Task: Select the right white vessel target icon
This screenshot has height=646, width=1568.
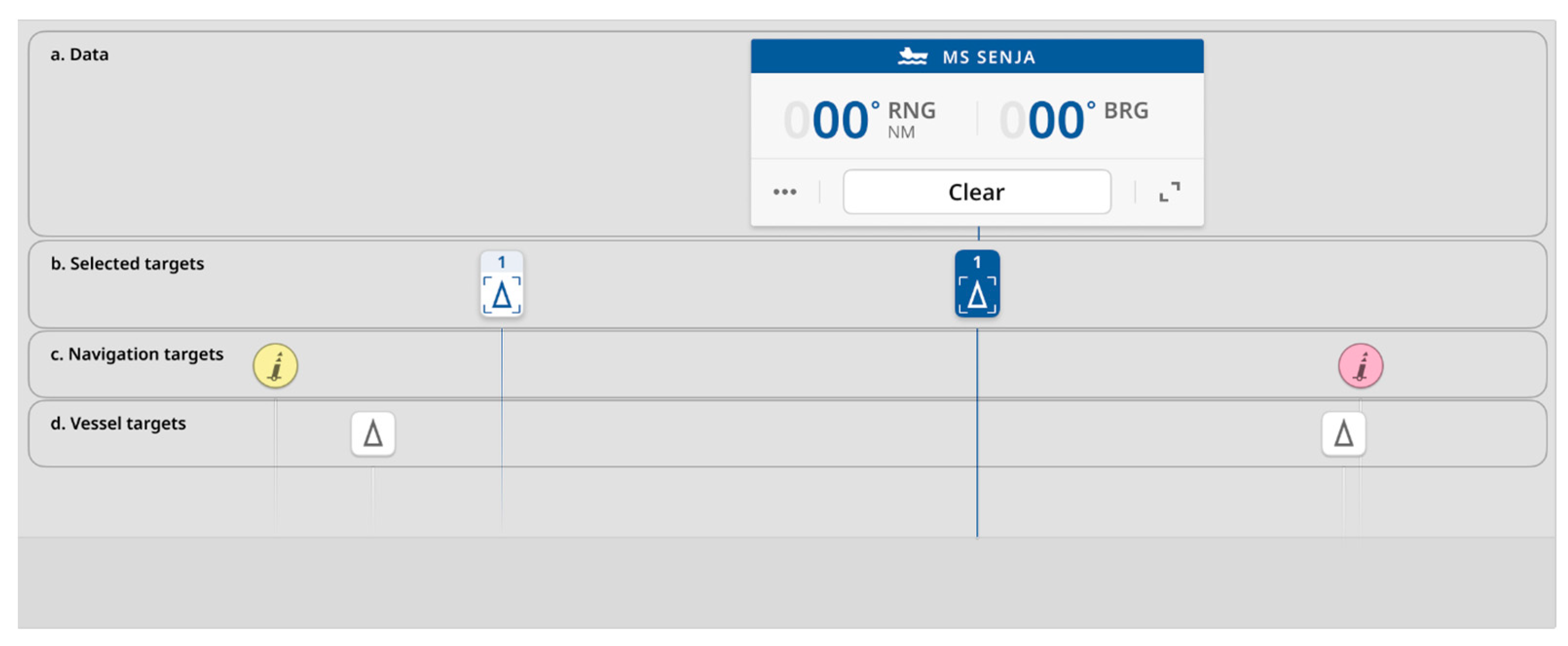Action: click(x=1344, y=434)
